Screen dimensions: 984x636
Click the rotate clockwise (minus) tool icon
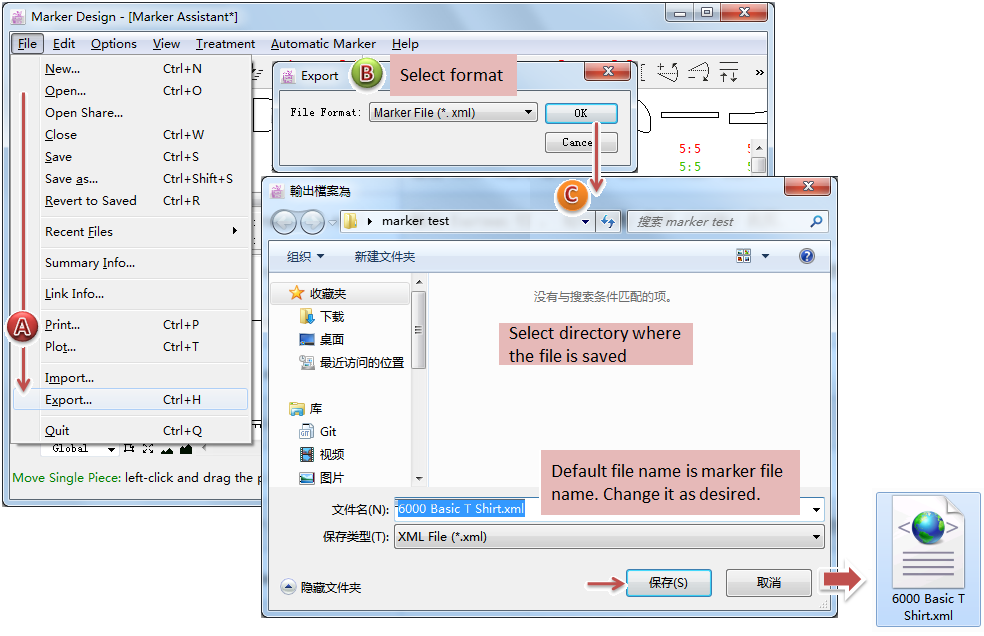click(698, 72)
